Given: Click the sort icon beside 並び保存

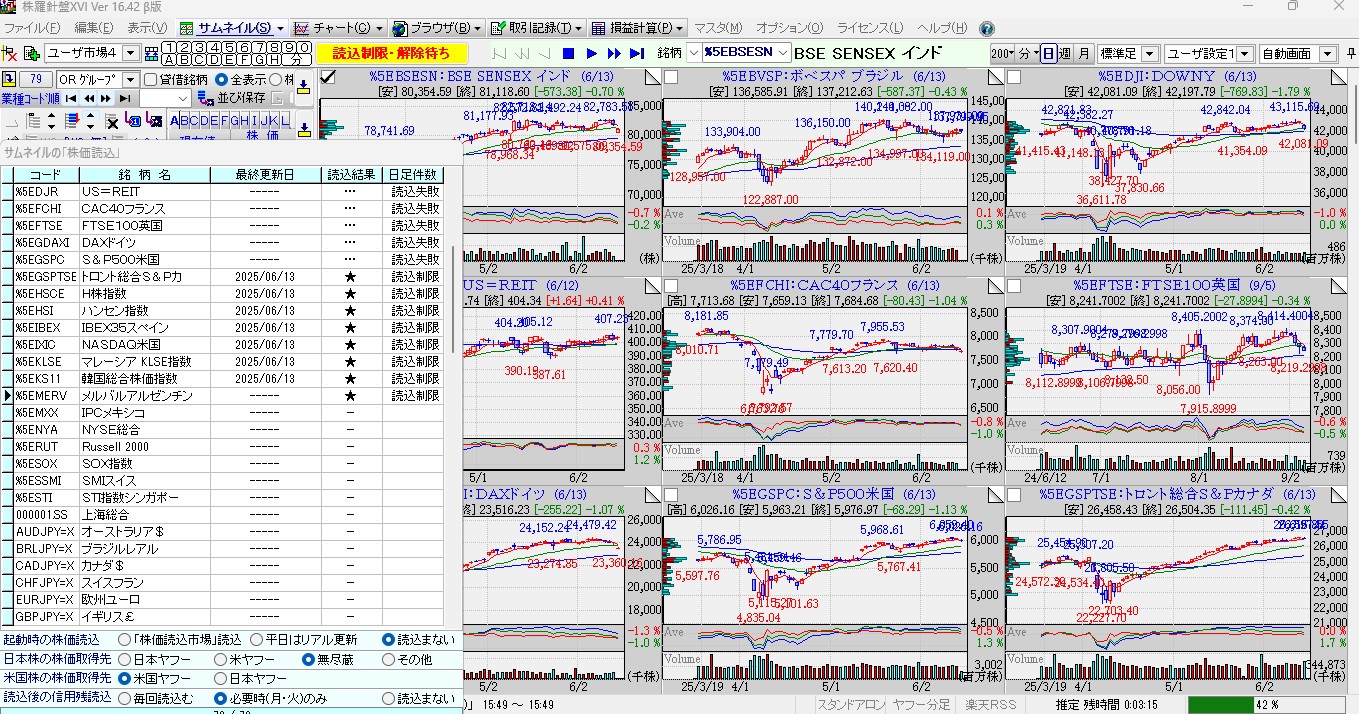Looking at the screenshot, I should pyautogui.click(x=205, y=98).
